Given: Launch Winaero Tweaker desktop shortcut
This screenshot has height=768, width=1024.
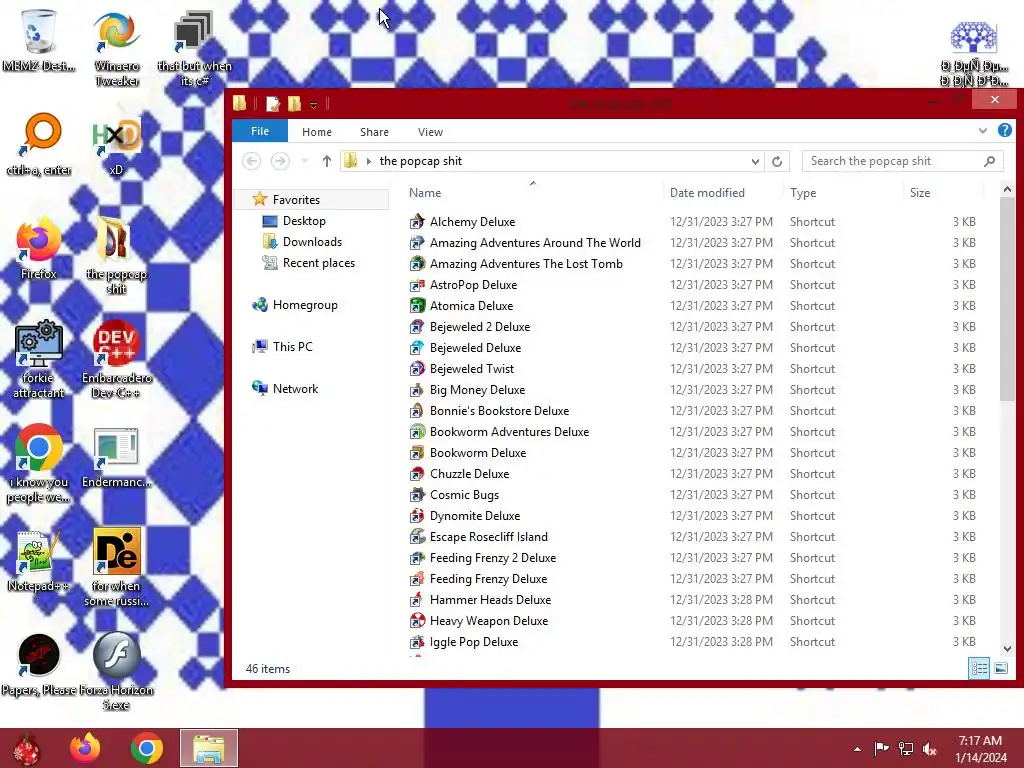Looking at the screenshot, I should pyautogui.click(x=117, y=47).
